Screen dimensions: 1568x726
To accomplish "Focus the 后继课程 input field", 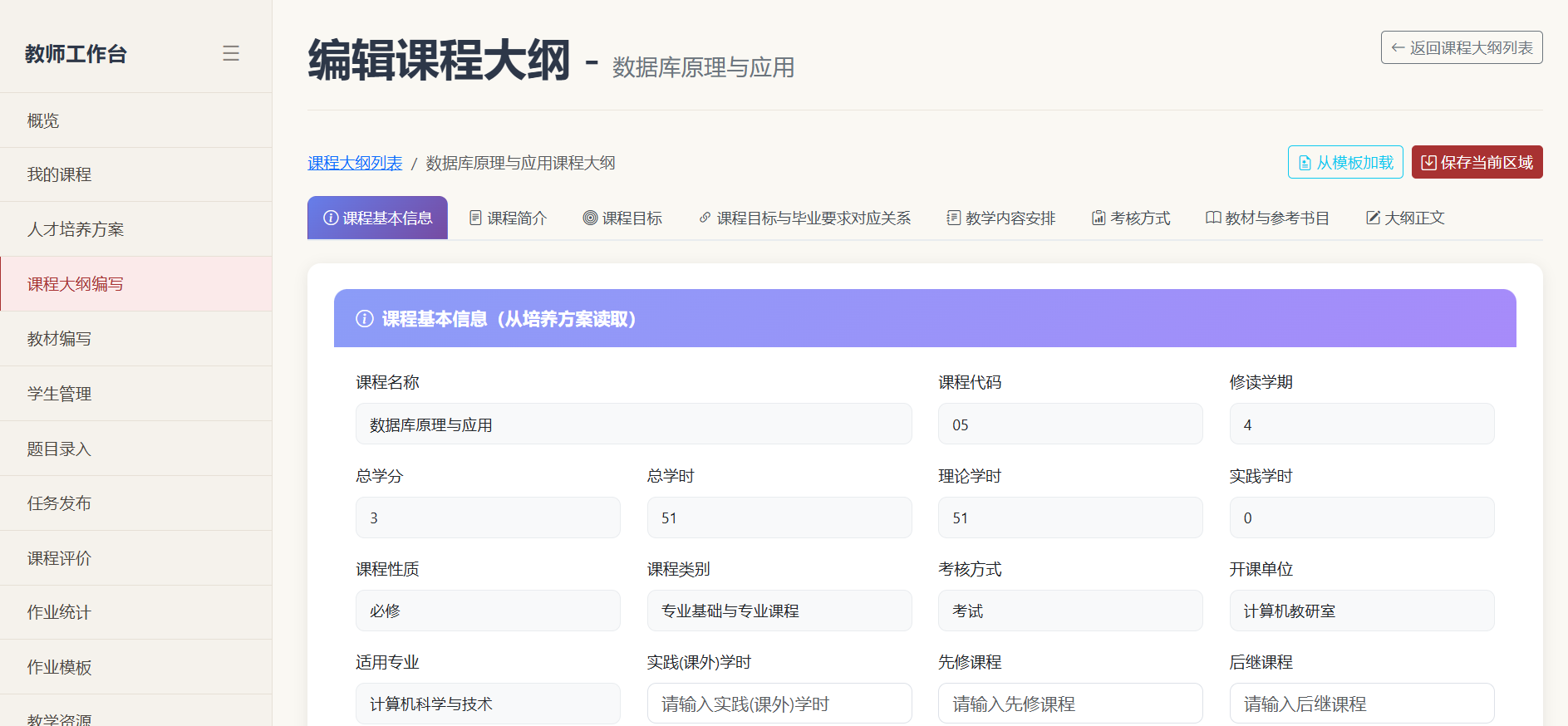I will [x=1362, y=704].
